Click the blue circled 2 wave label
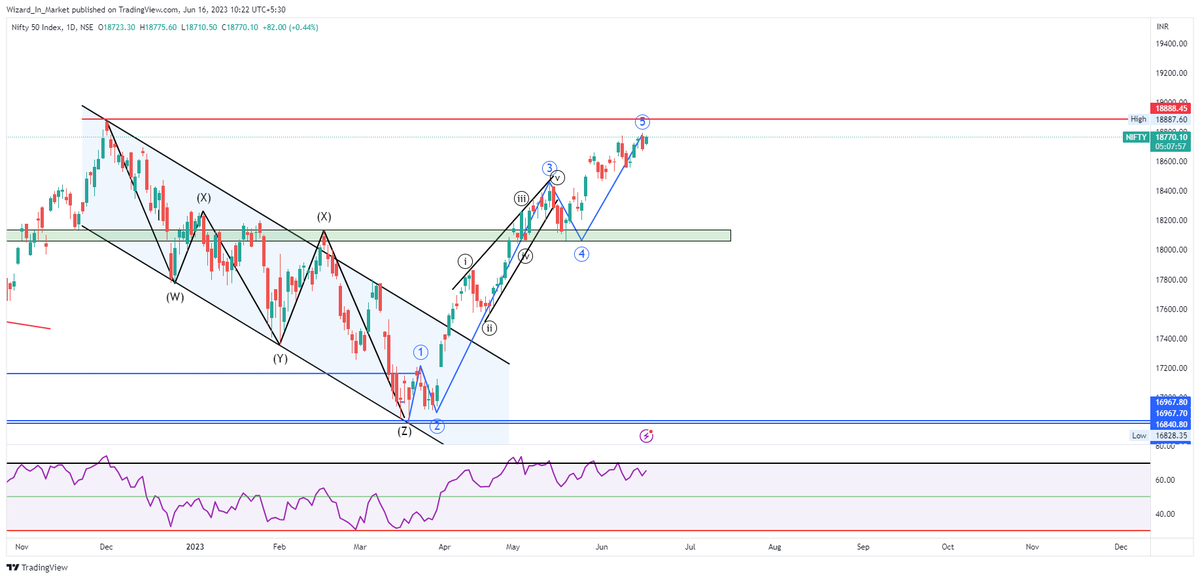The width and height of the screenshot is (1200, 579). (438, 425)
